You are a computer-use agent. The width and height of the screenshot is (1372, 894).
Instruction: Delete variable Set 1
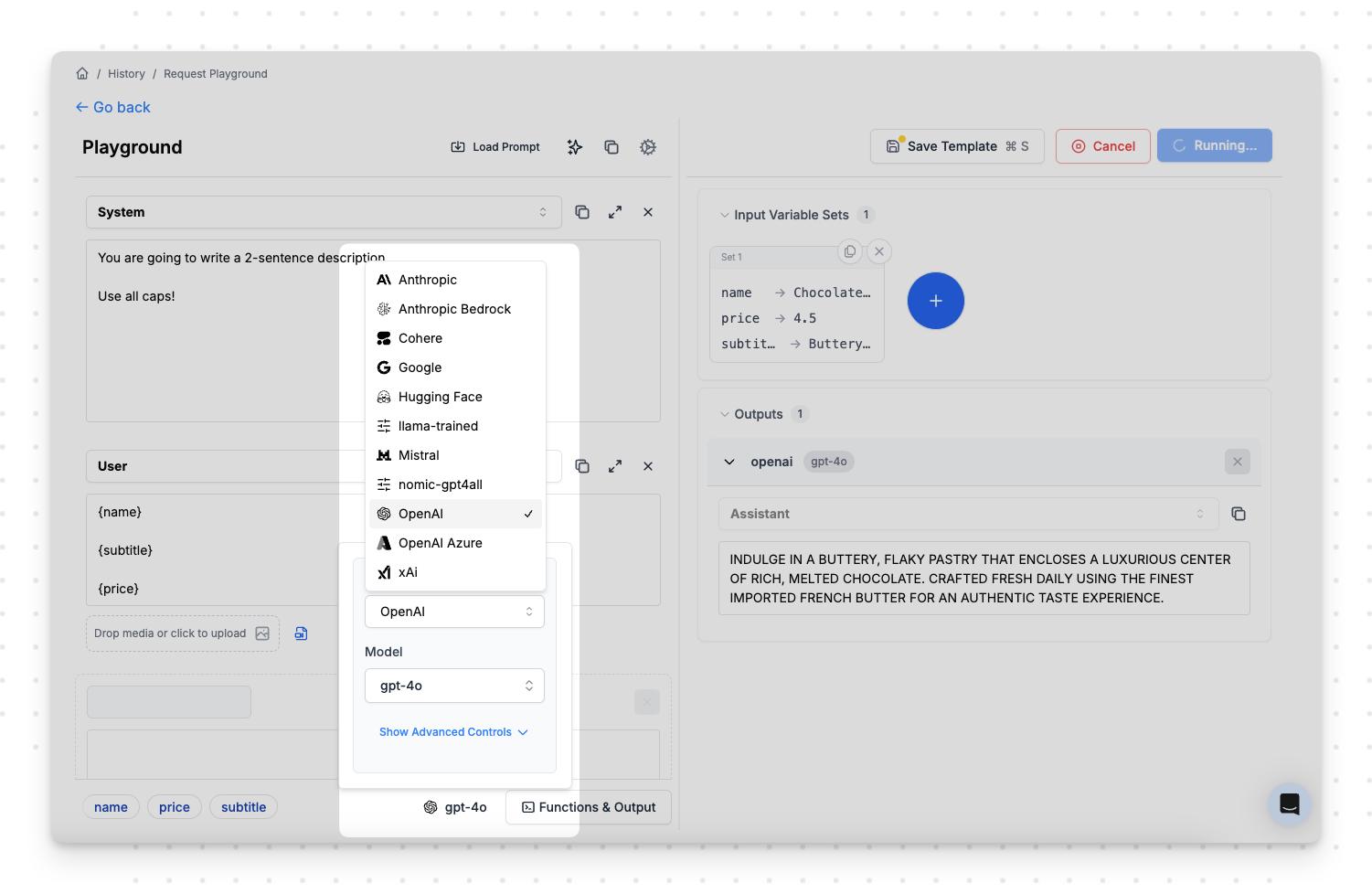pos(879,251)
